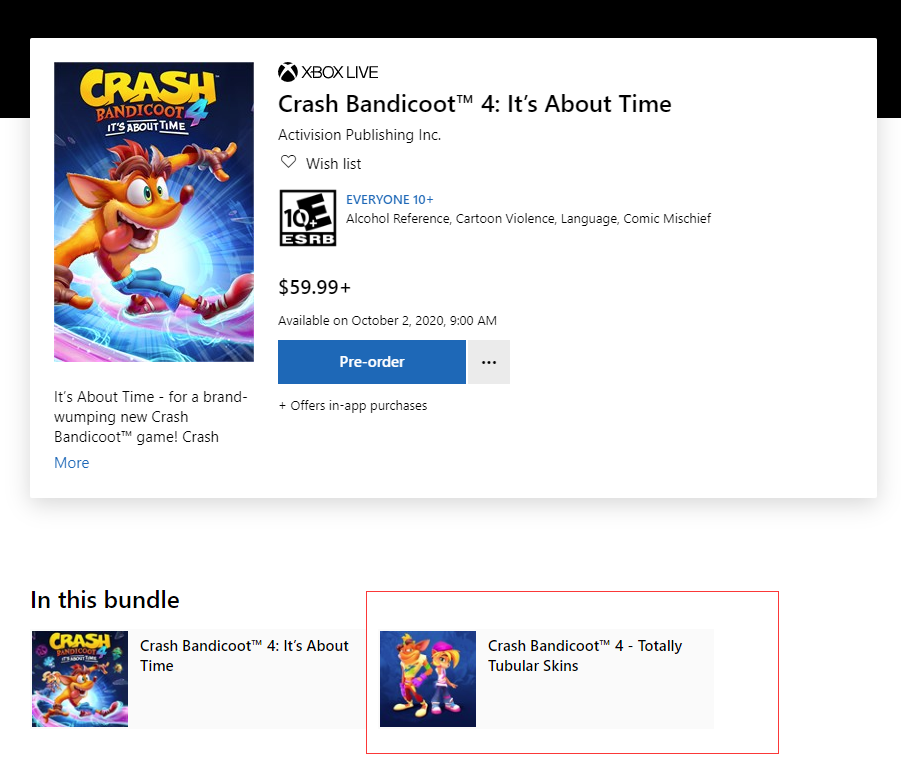Click the $59.99+ price text

click(315, 288)
